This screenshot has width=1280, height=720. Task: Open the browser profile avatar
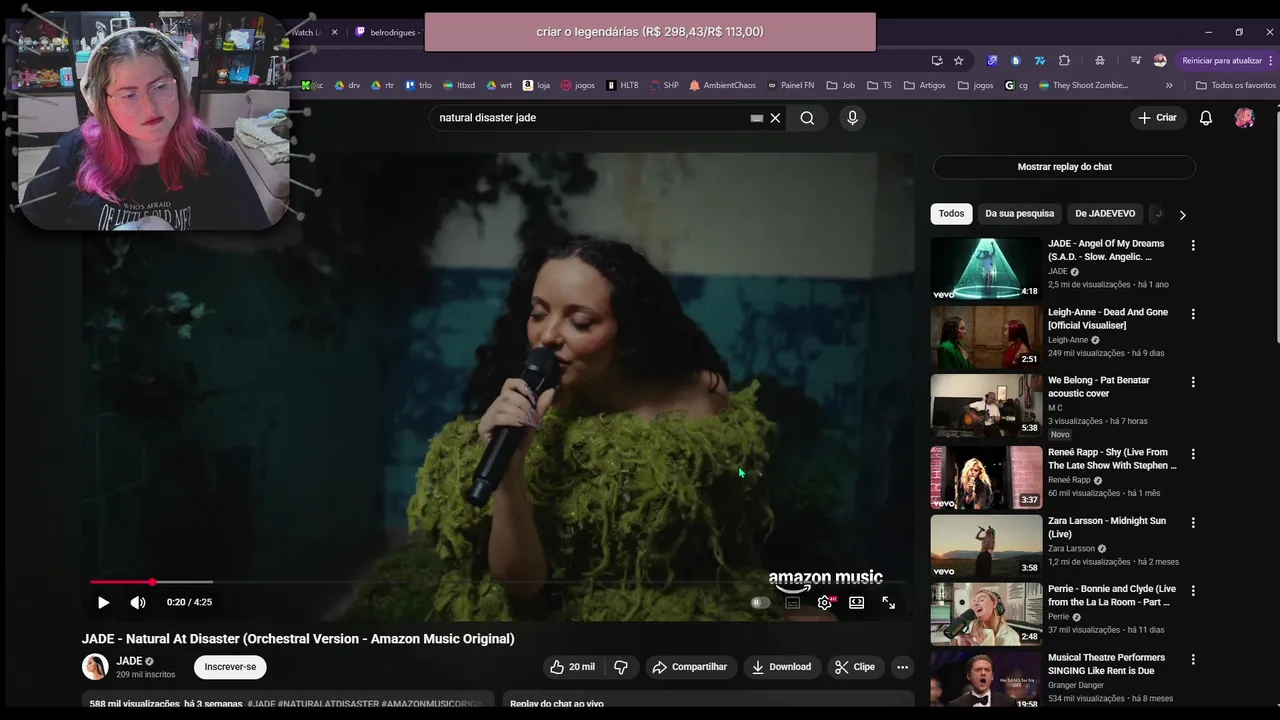1160,60
